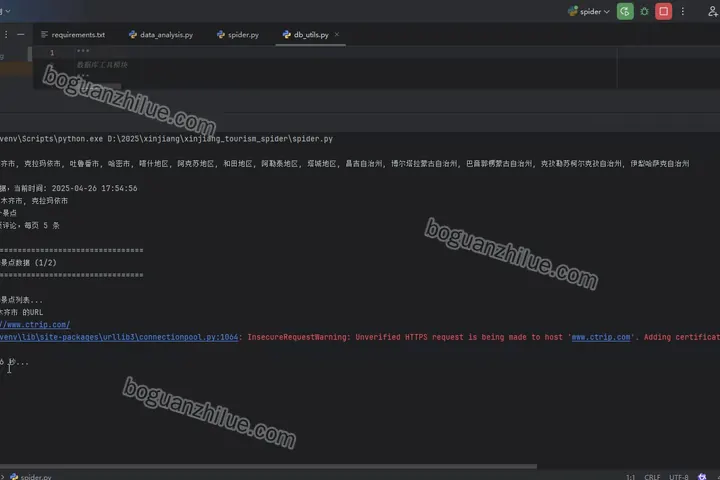Click the green Rerun spider button
This screenshot has width=720, height=480.
[625, 11]
